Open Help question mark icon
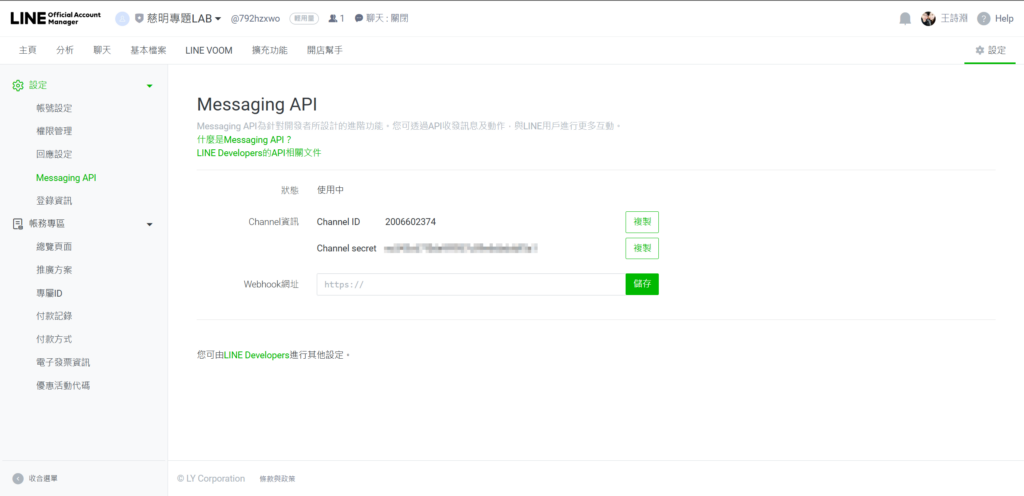 984,19
